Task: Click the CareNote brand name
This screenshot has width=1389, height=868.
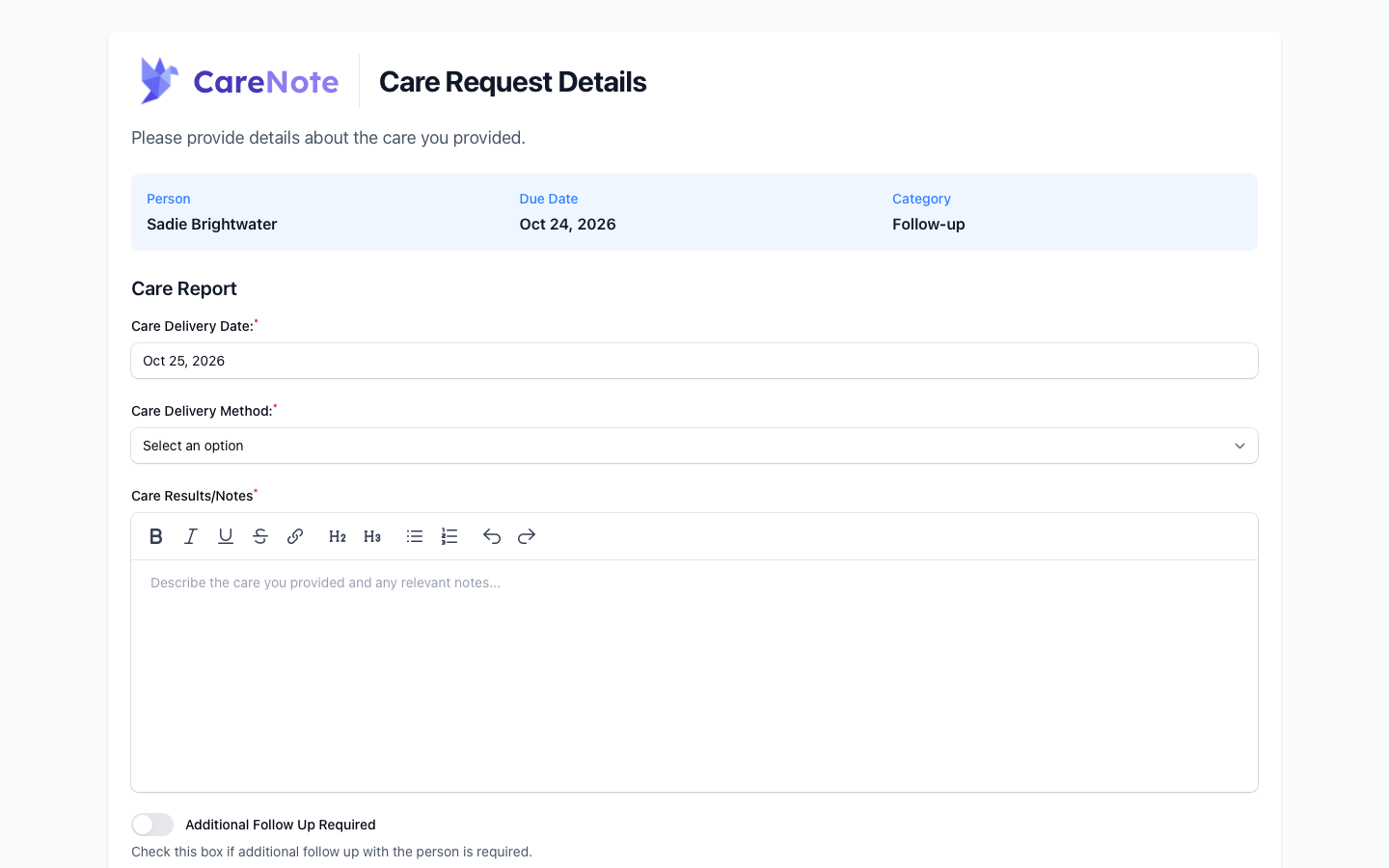Action: 266,82
